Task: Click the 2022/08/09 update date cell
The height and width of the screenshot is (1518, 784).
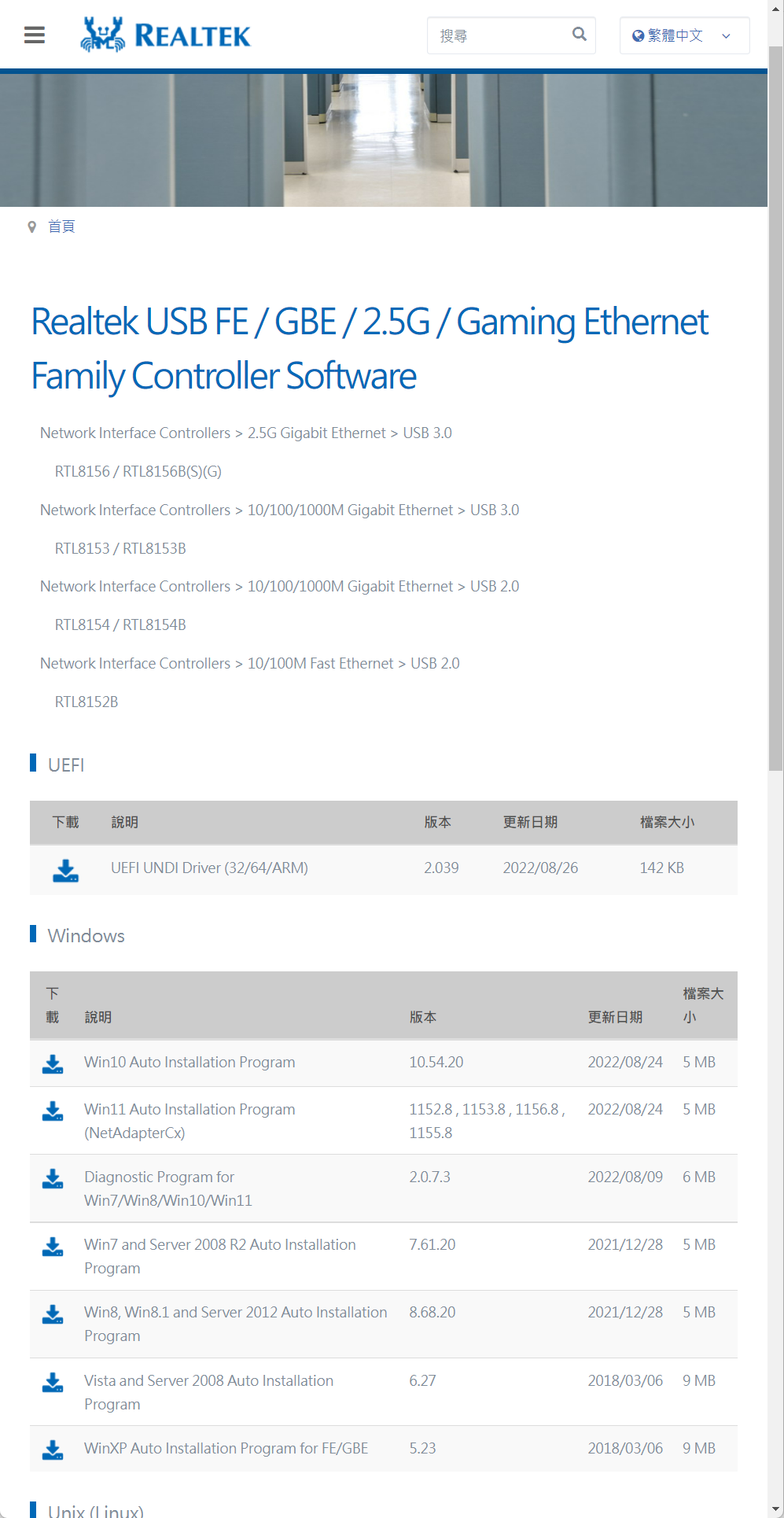Action: point(625,1177)
